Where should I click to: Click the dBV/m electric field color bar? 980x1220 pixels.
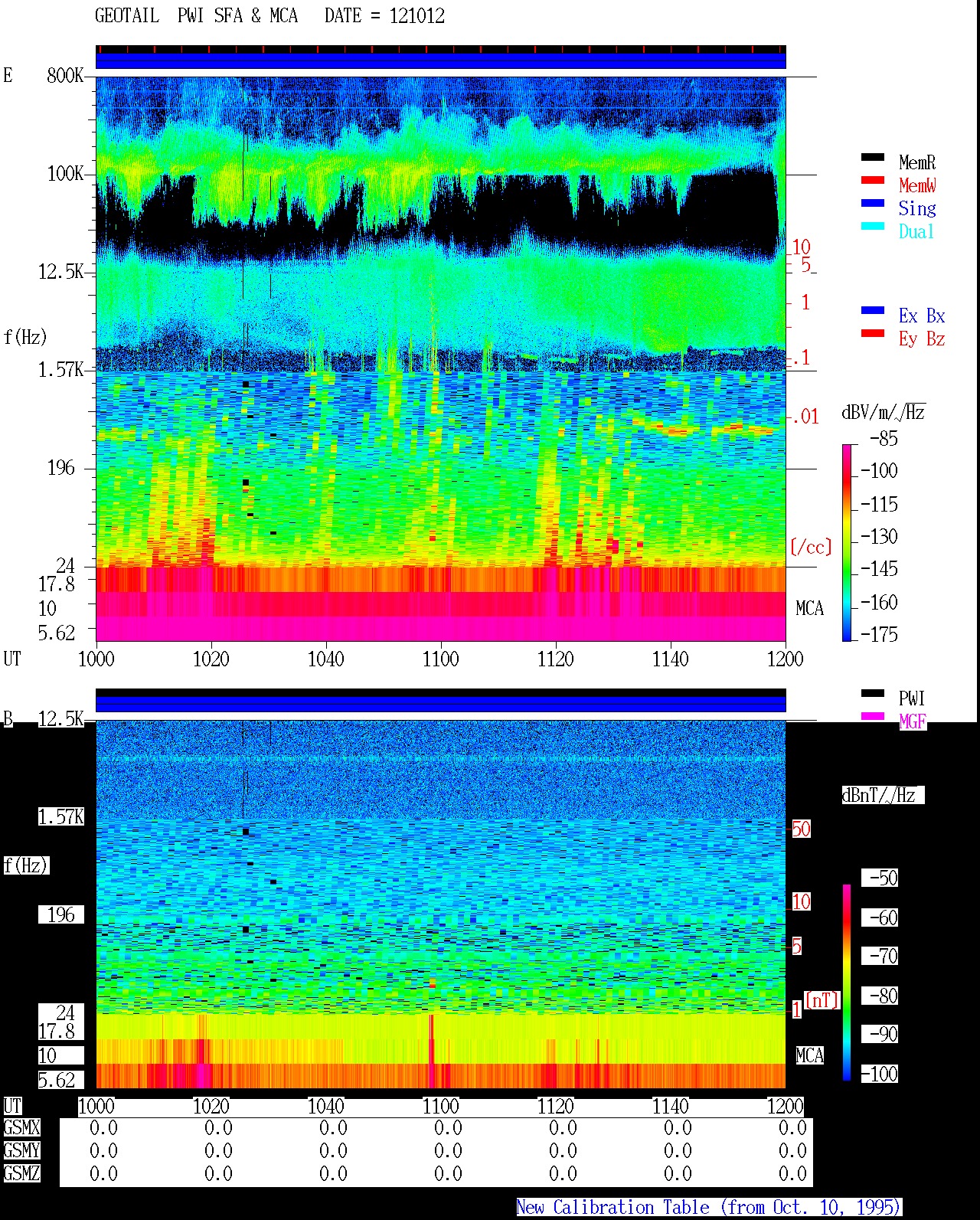point(847,542)
